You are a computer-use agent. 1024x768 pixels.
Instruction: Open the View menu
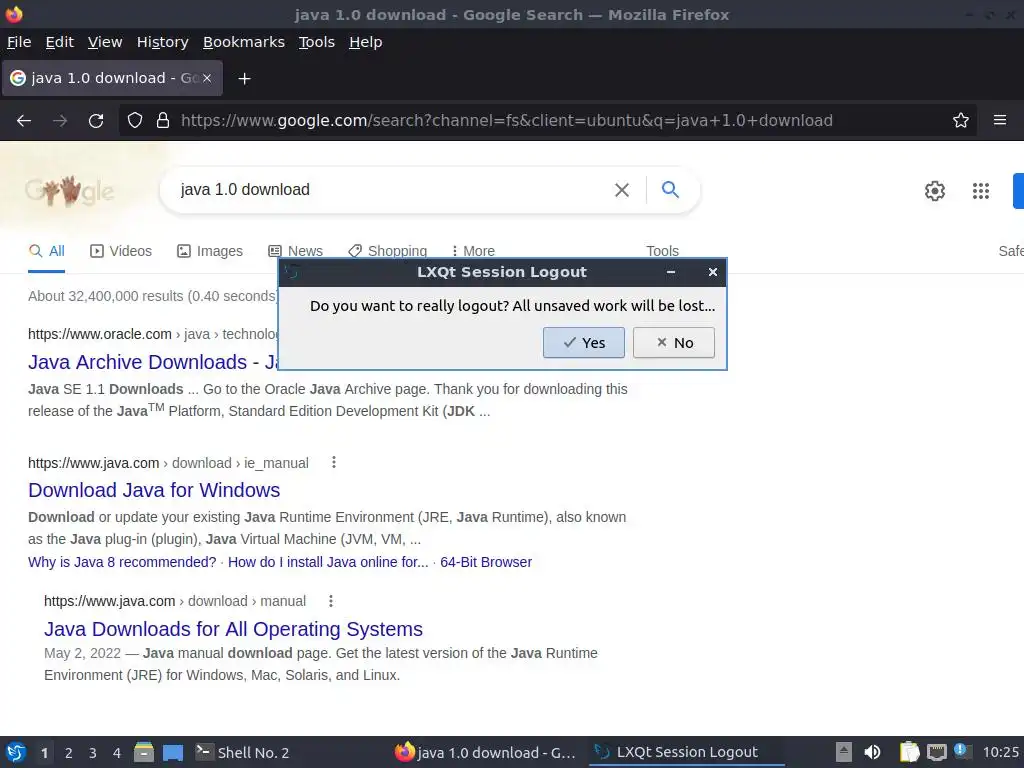click(105, 42)
